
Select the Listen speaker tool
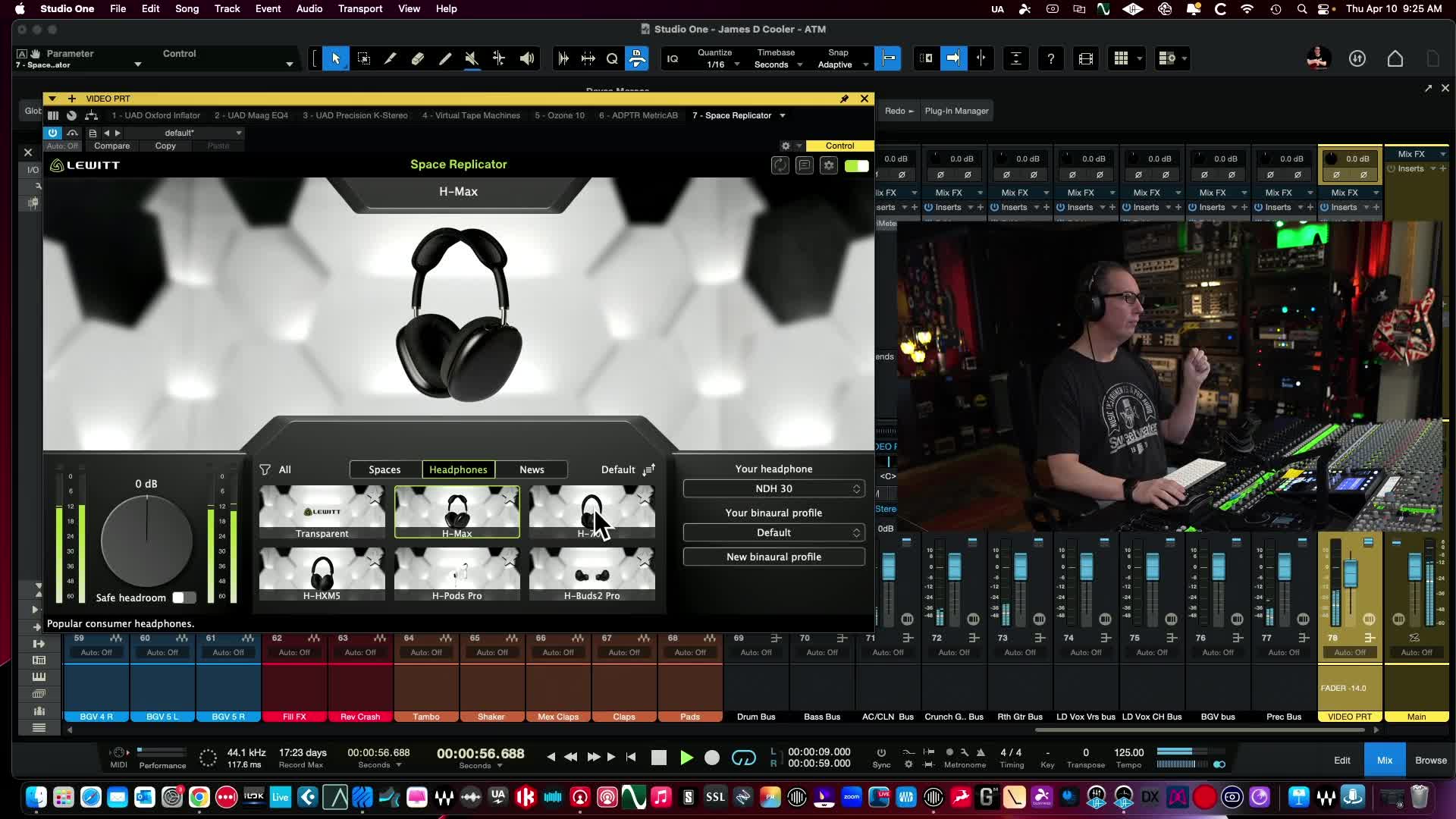[x=527, y=59]
